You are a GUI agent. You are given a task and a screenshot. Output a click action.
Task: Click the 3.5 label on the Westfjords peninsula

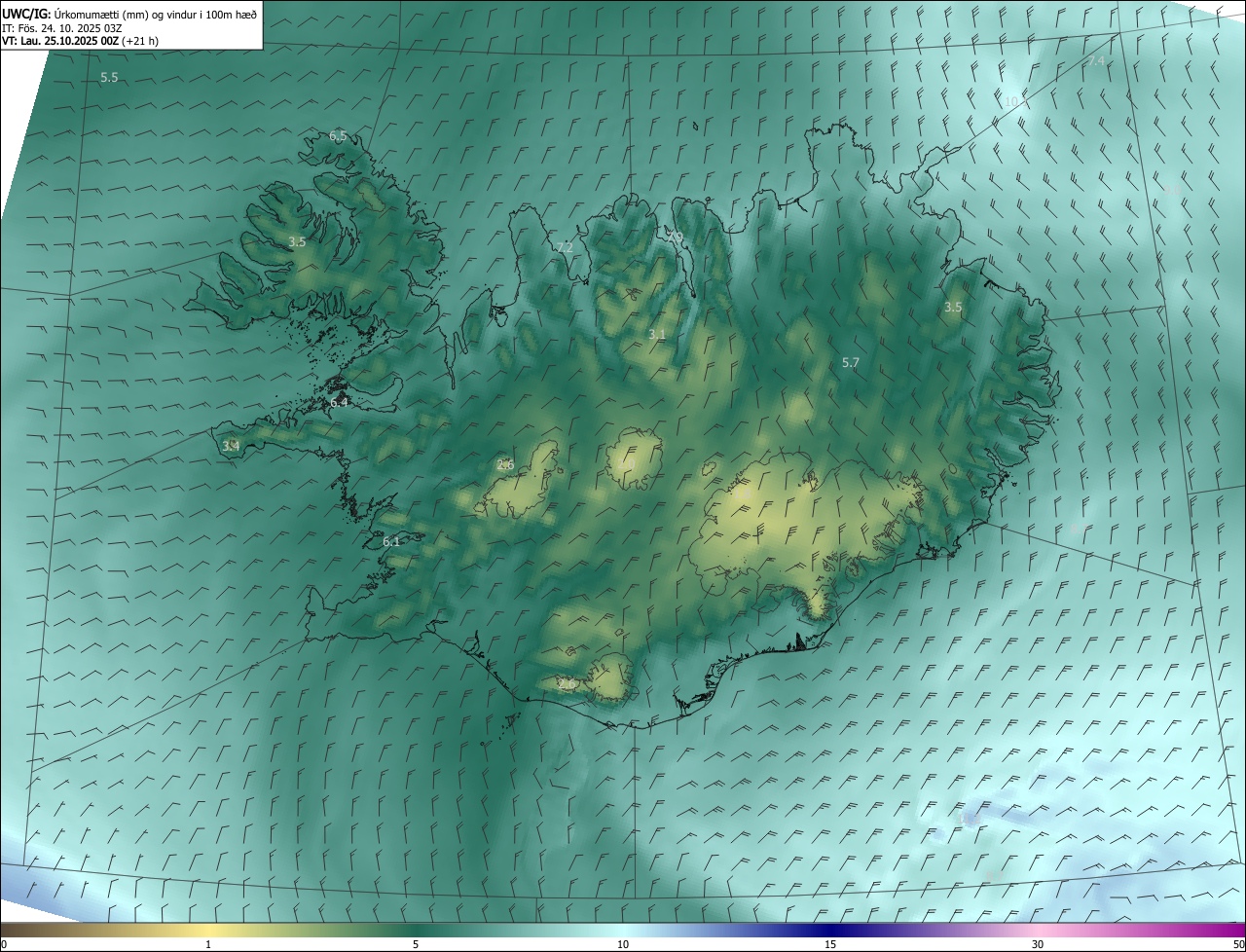[297, 242]
